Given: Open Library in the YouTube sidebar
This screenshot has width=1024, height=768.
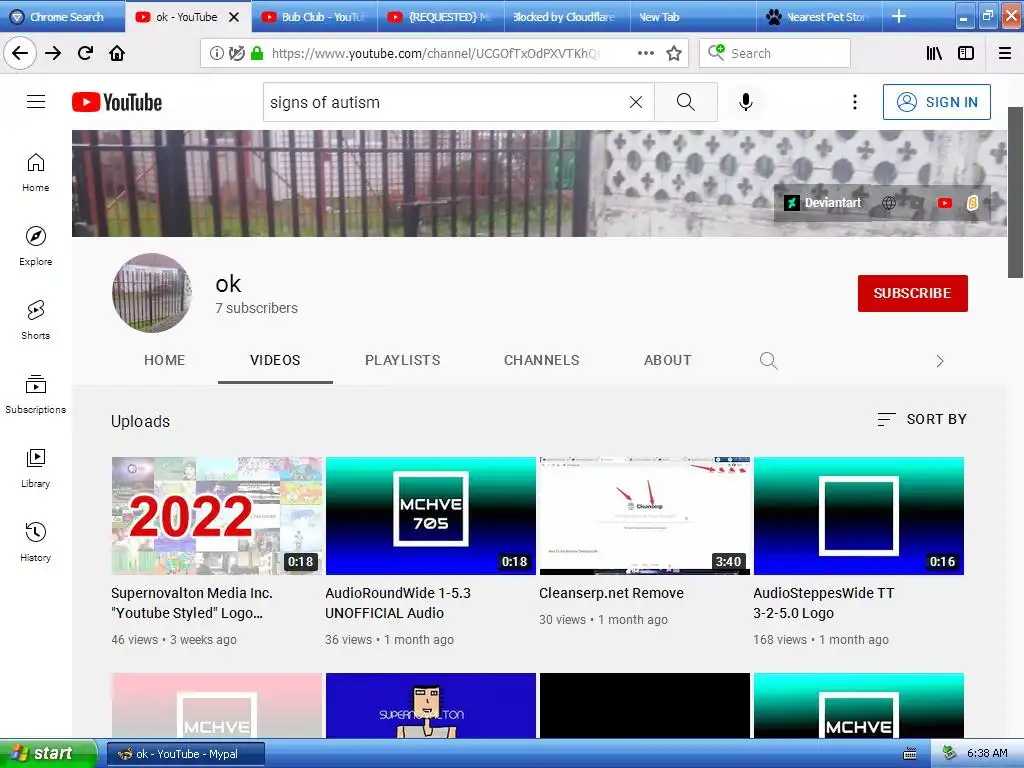Looking at the screenshot, I should [x=36, y=468].
